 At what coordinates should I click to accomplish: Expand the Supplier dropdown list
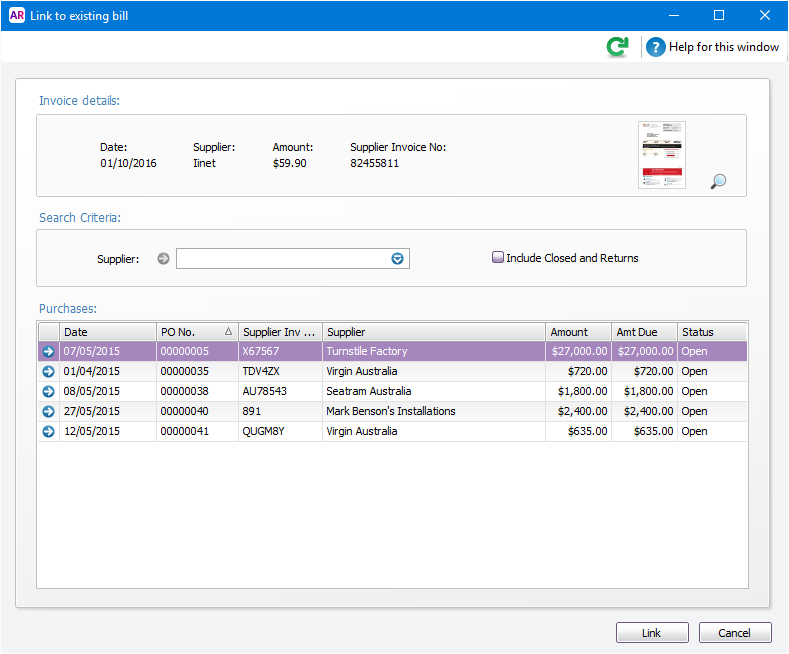397,259
